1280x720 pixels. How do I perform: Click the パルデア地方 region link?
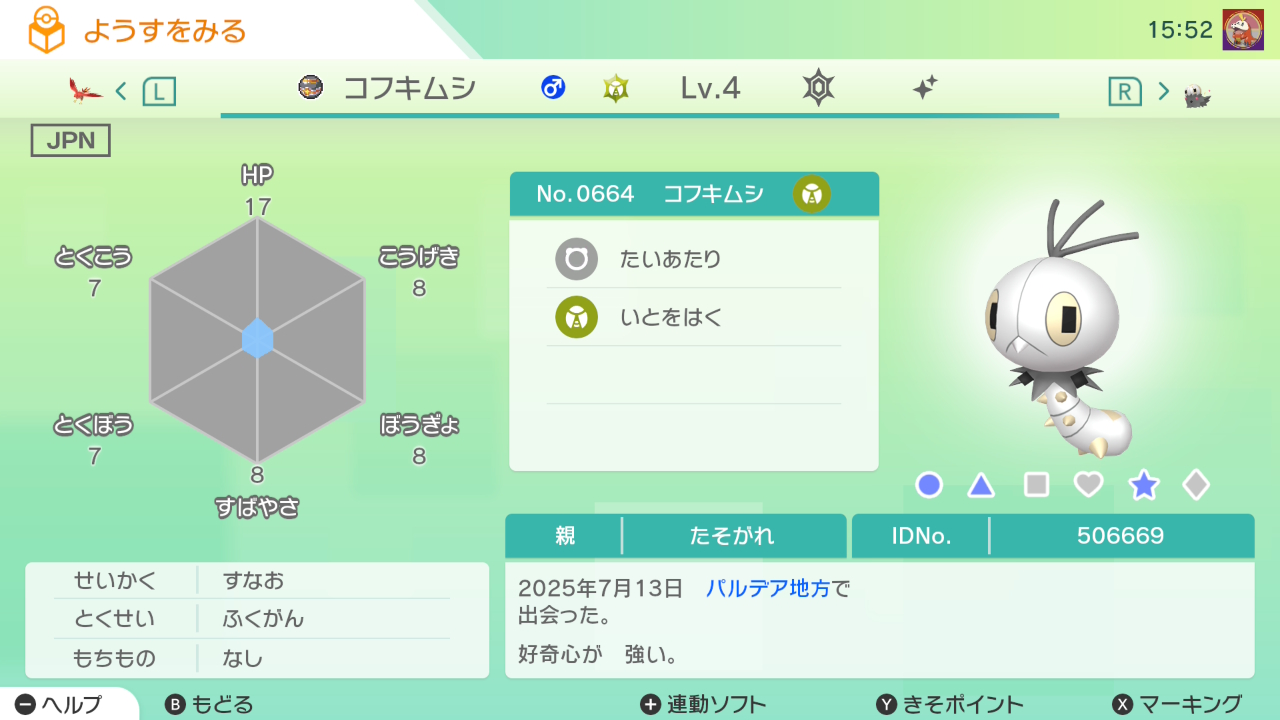pyautogui.click(x=768, y=589)
